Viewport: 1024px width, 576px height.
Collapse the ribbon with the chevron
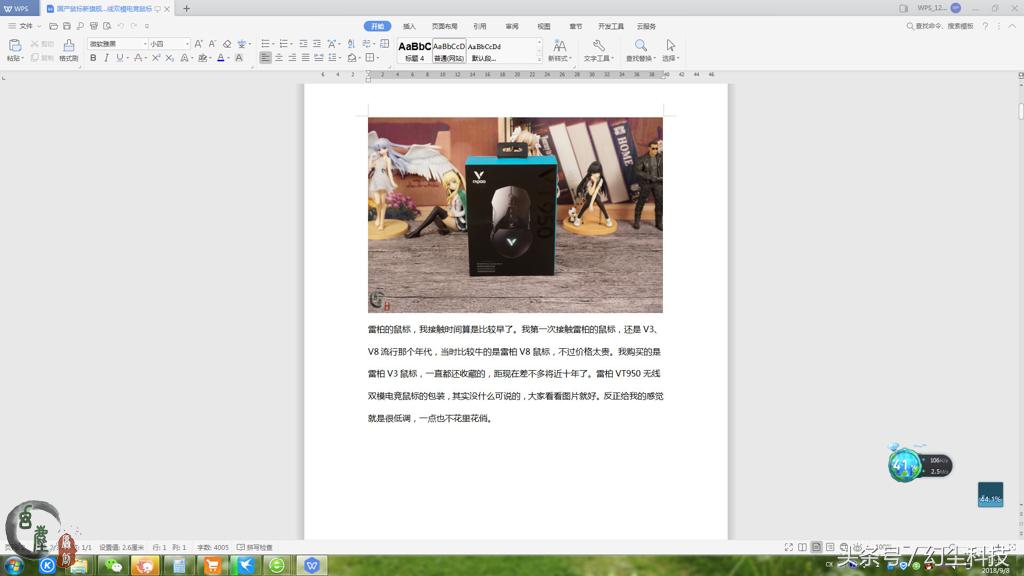(1012, 26)
